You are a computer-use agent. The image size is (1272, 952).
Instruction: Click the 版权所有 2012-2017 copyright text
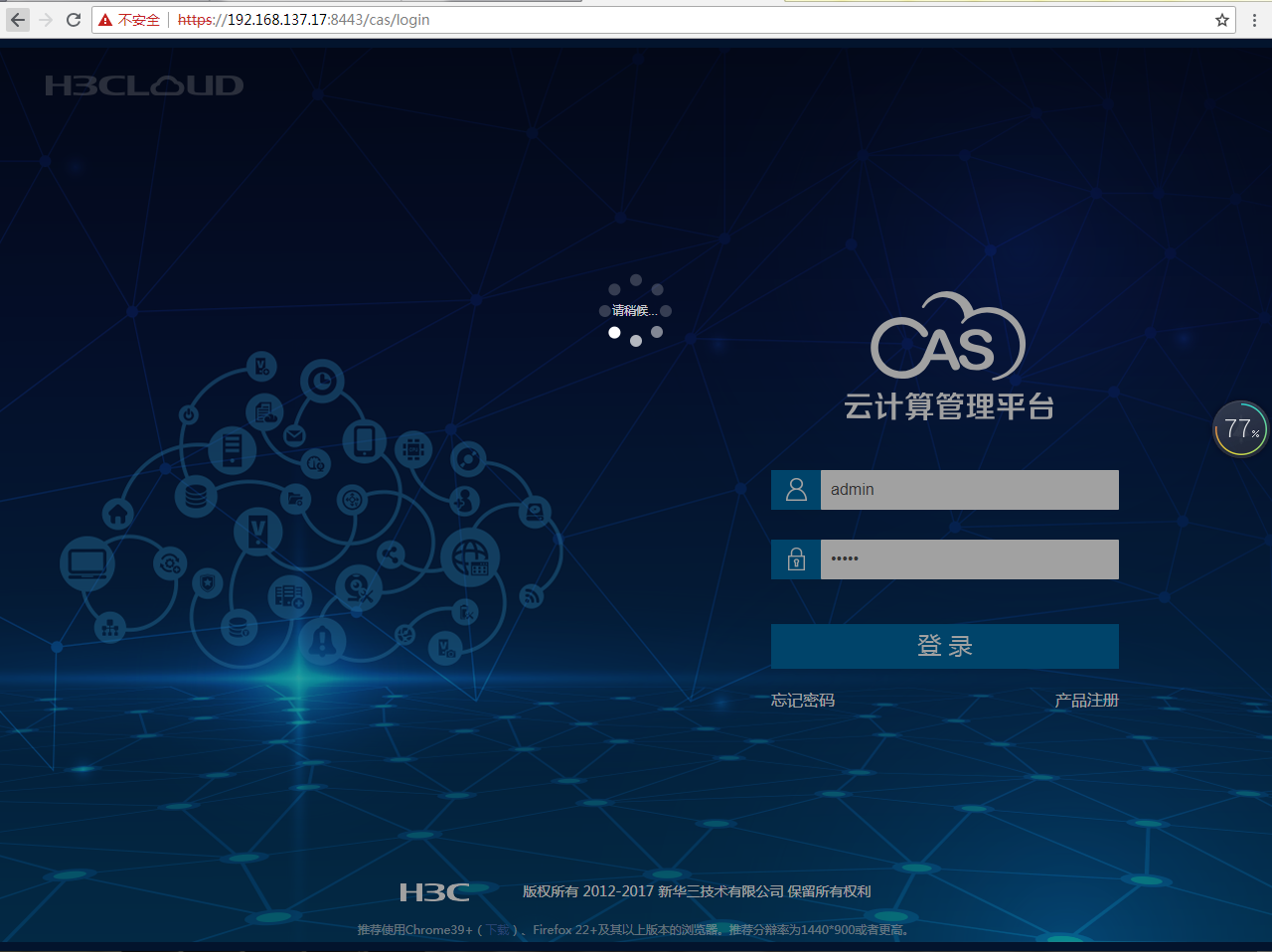pos(697,891)
